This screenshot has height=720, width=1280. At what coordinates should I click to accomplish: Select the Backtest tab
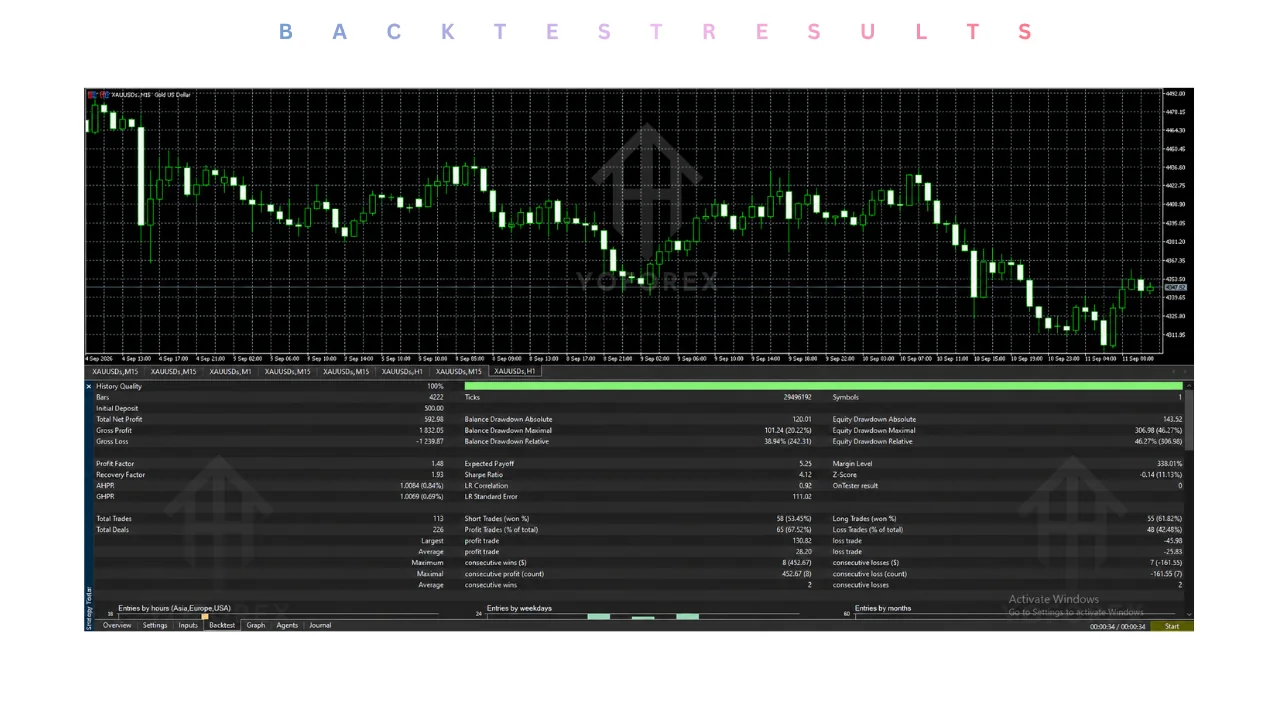(222, 625)
